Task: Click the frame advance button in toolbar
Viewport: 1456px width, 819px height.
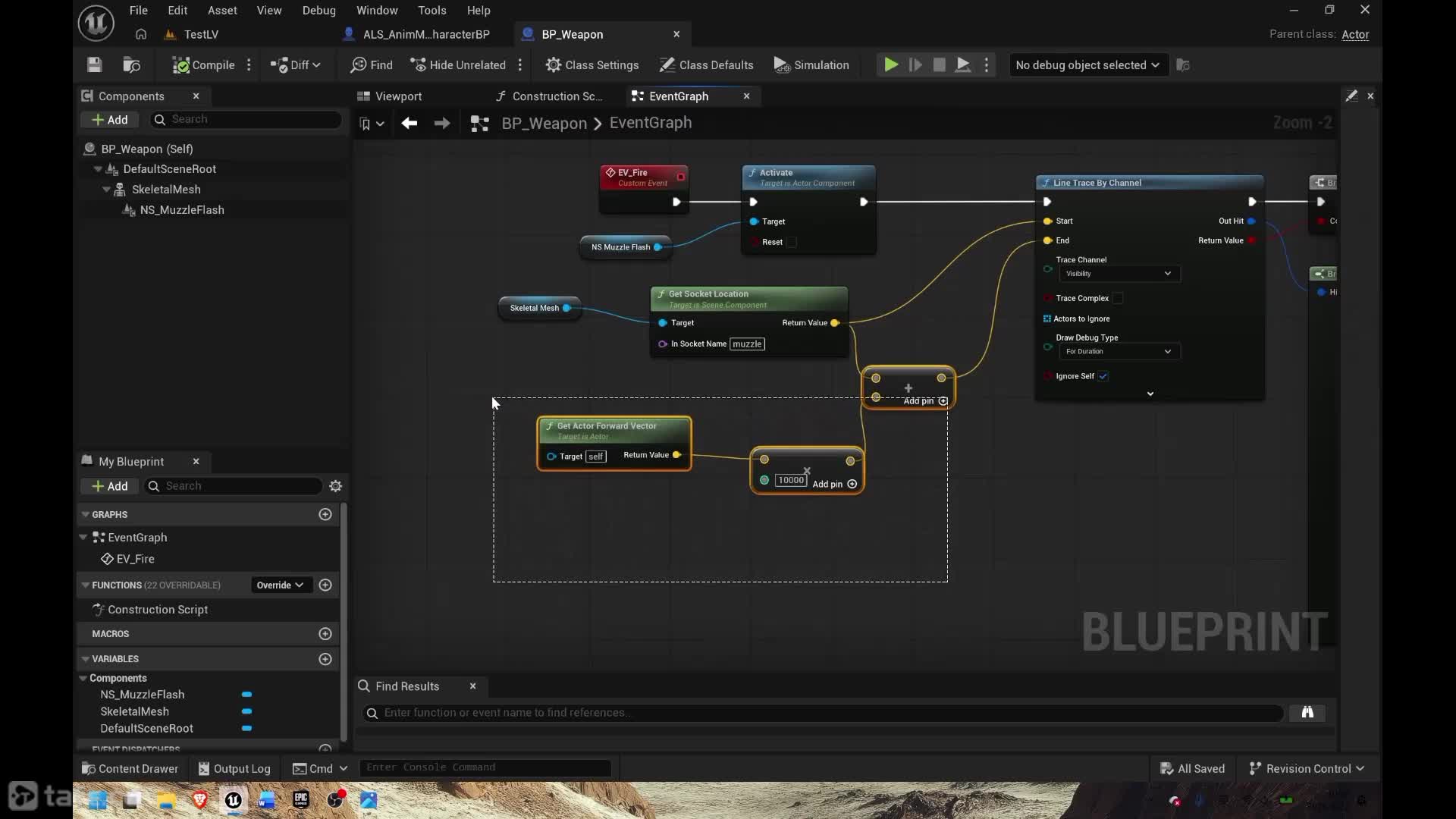Action: (915, 65)
